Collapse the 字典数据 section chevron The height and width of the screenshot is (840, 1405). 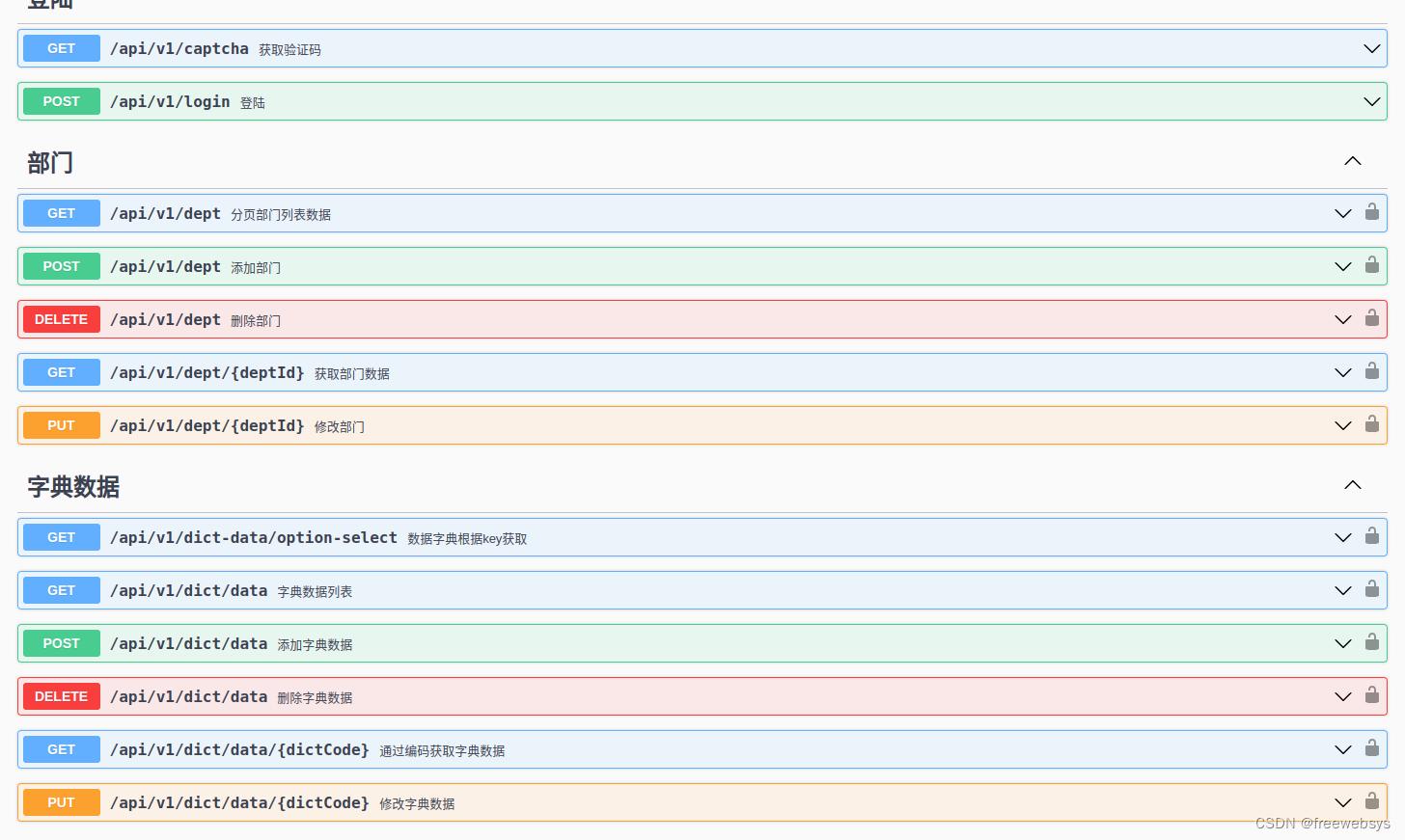(x=1353, y=485)
